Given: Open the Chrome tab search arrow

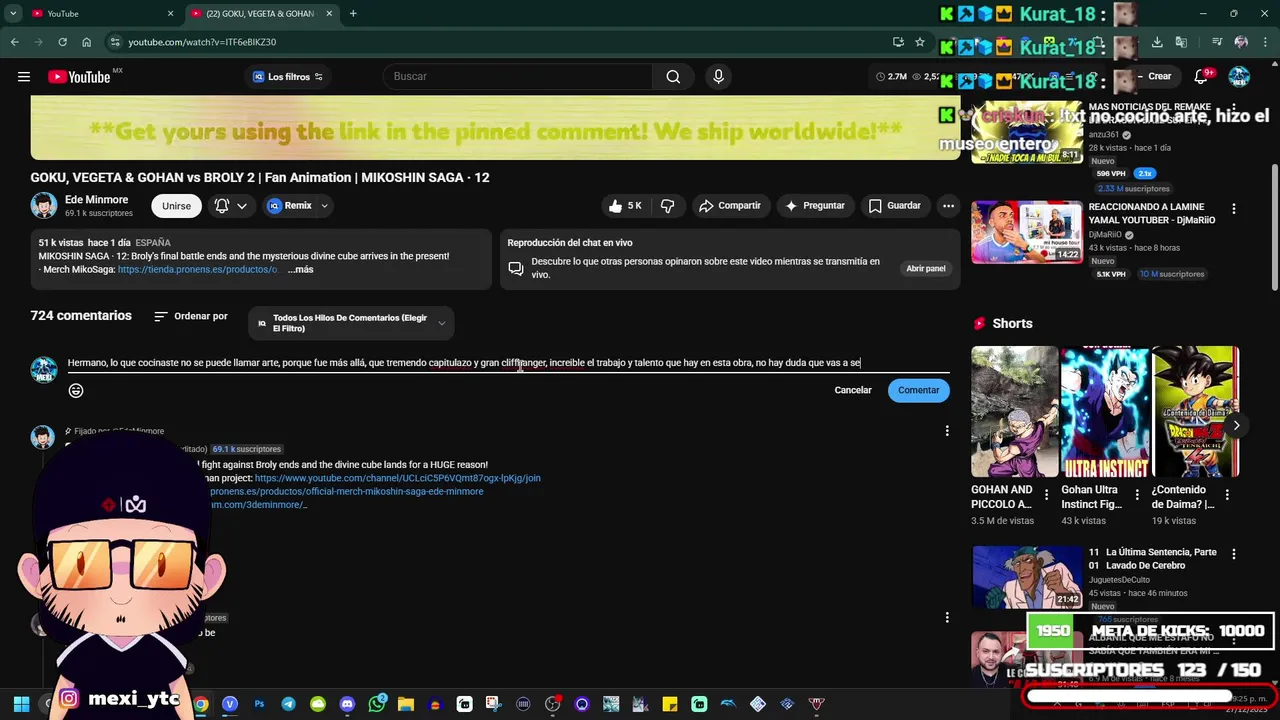Looking at the screenshot, I should [12, 13].
